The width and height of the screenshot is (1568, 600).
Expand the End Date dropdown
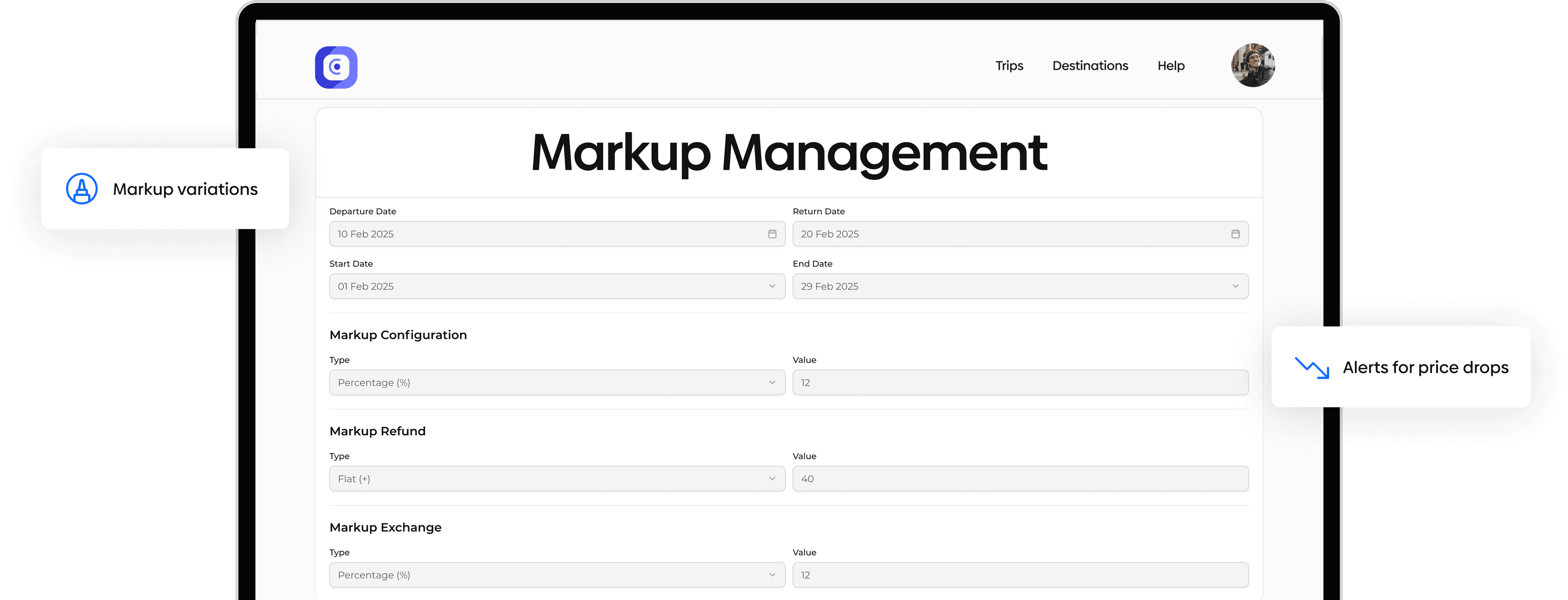tap(1020, 286)
